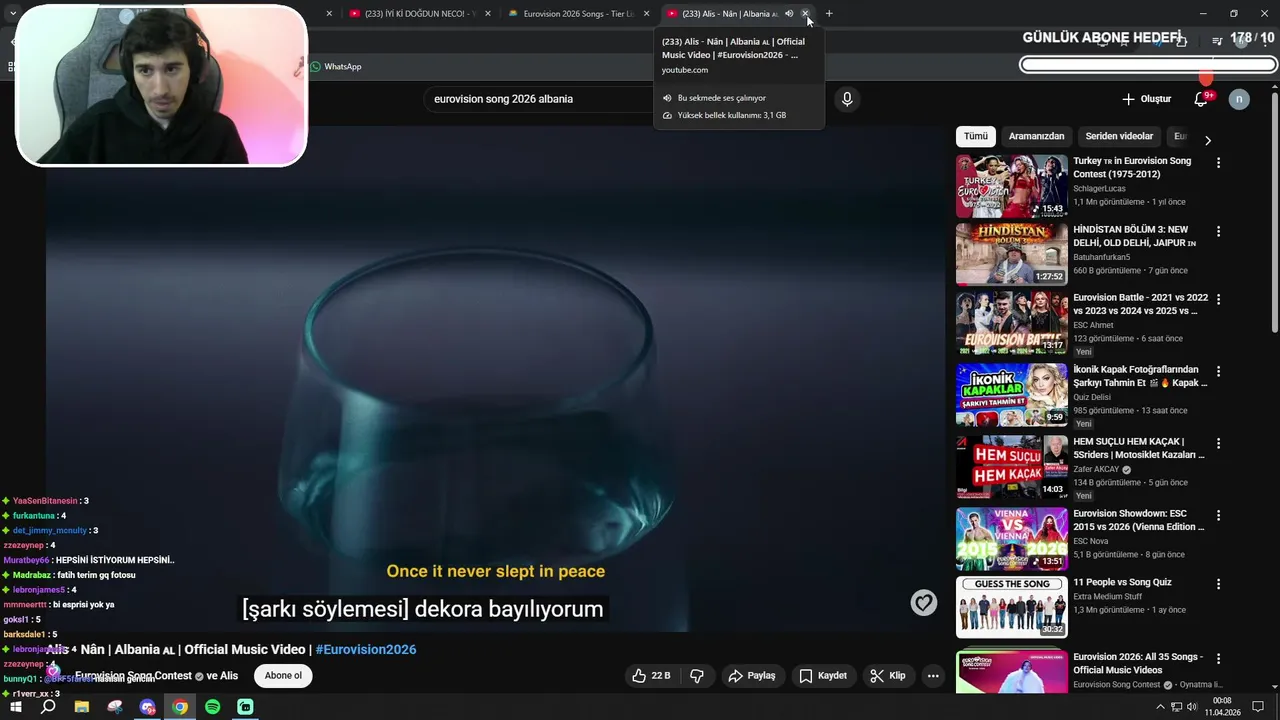Open a new browser tab with plus
1280x720 pixels.
(x=829, y=14)
